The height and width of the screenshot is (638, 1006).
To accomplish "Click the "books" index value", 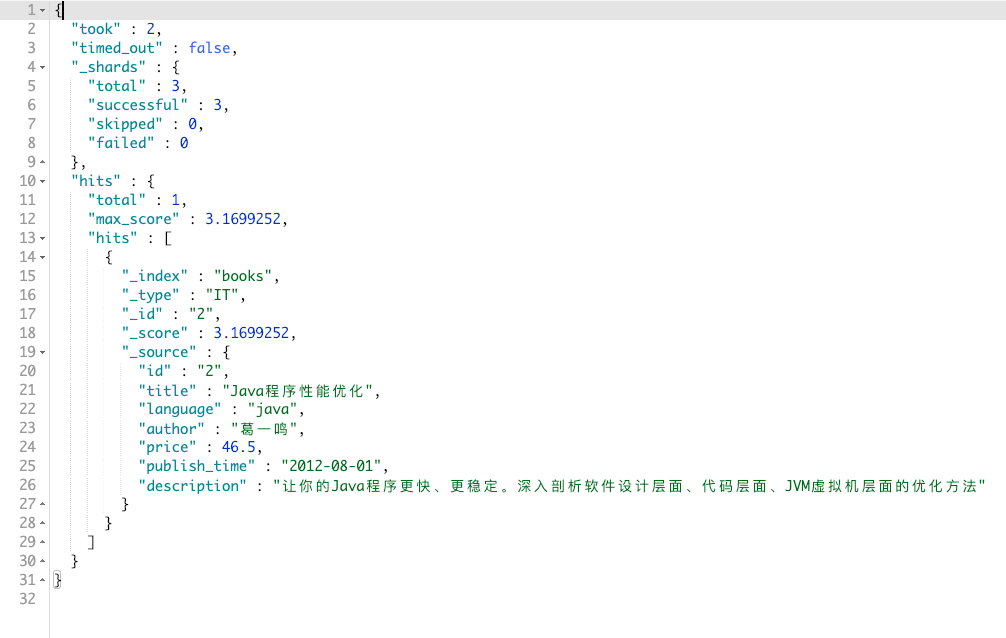I will pyautogui.click(x=243, y=276).
